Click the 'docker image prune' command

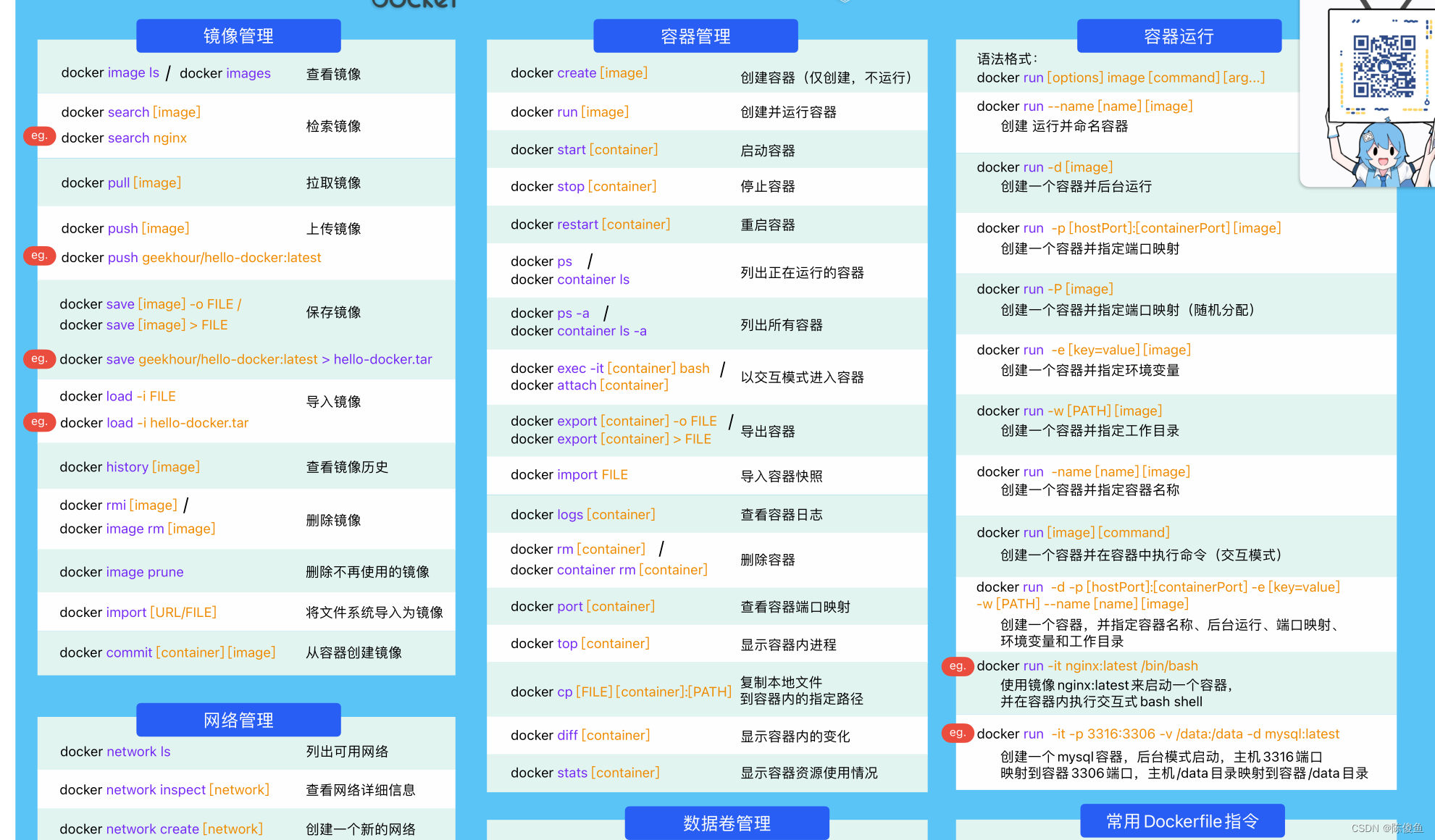point(122,572)
